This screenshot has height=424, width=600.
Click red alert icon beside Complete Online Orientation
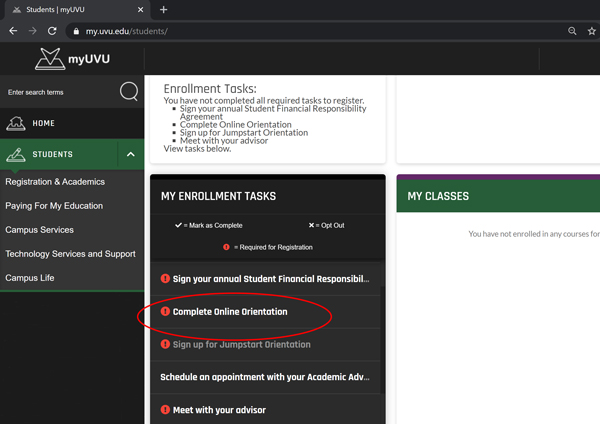(165, 311)
